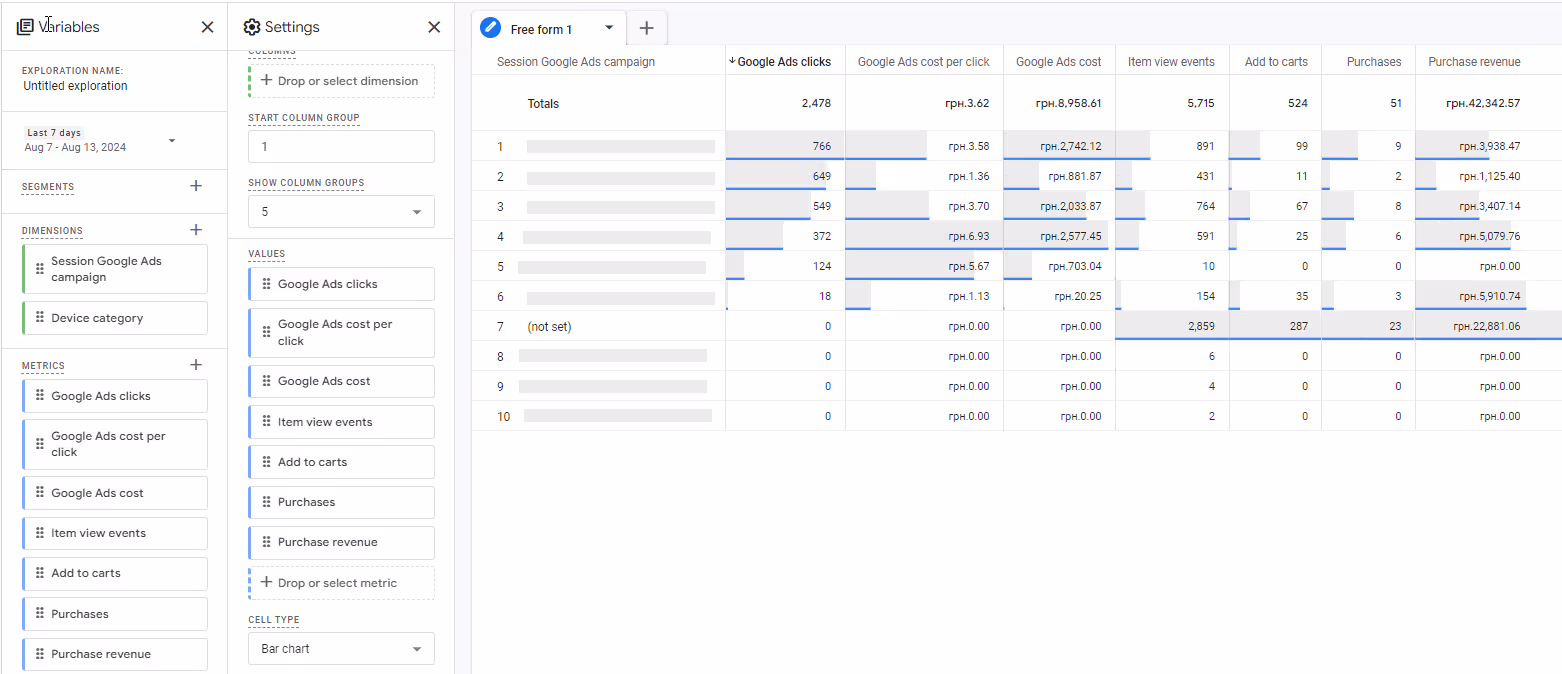Close the Variables panel
The height and width of the screenshot is (674, 1562).
click(207, 27)
